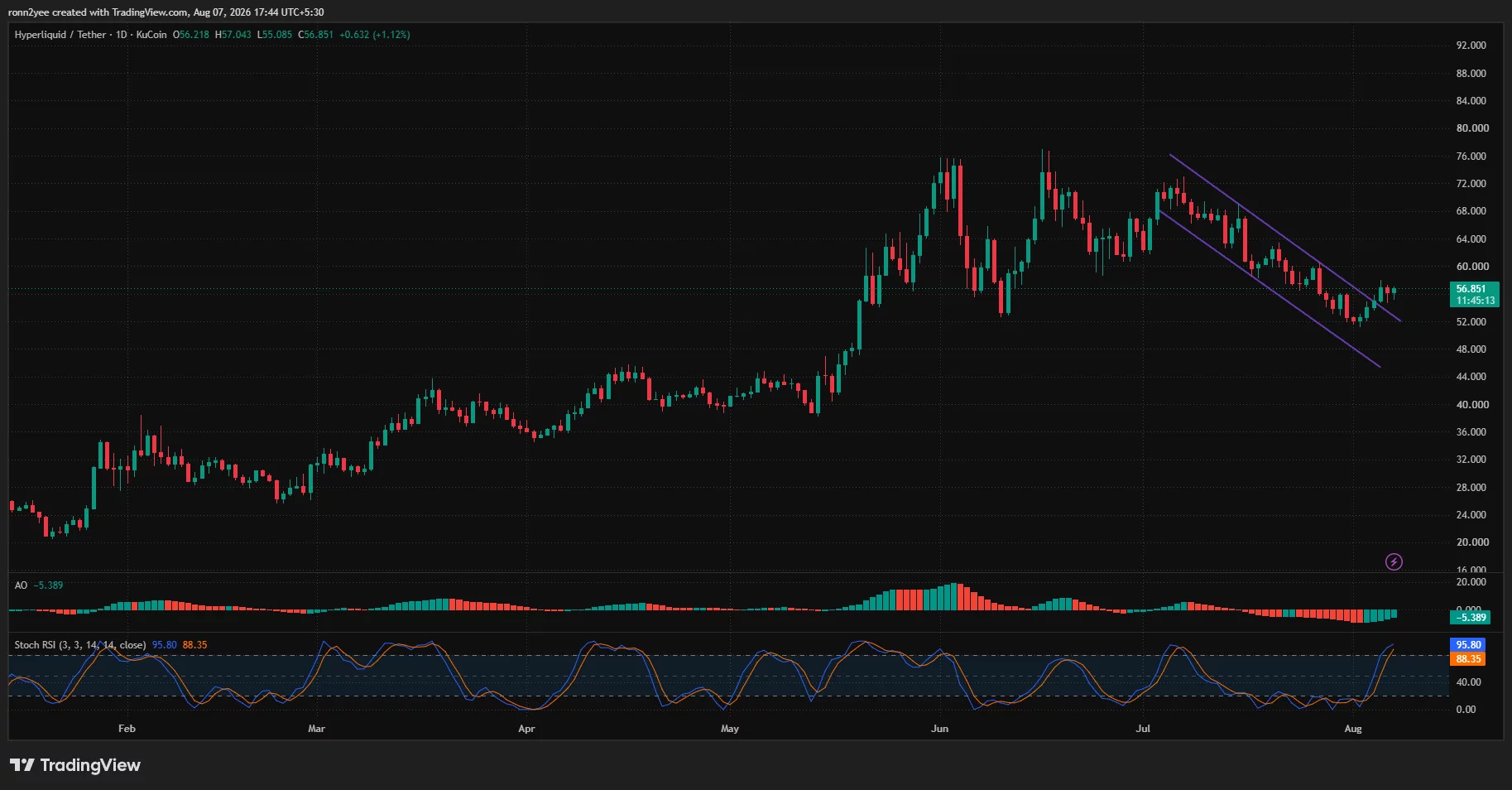Click the orange 88.35 axis value label
Image resolution: width=1512 pixels, height=790 pixels.
[x=1468, y=659]
